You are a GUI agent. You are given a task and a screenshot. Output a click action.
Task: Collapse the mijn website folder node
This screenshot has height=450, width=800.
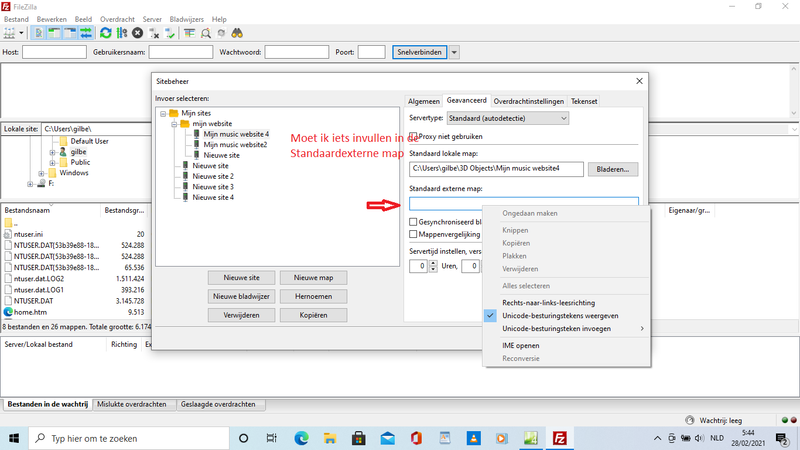tap(174, 124)
